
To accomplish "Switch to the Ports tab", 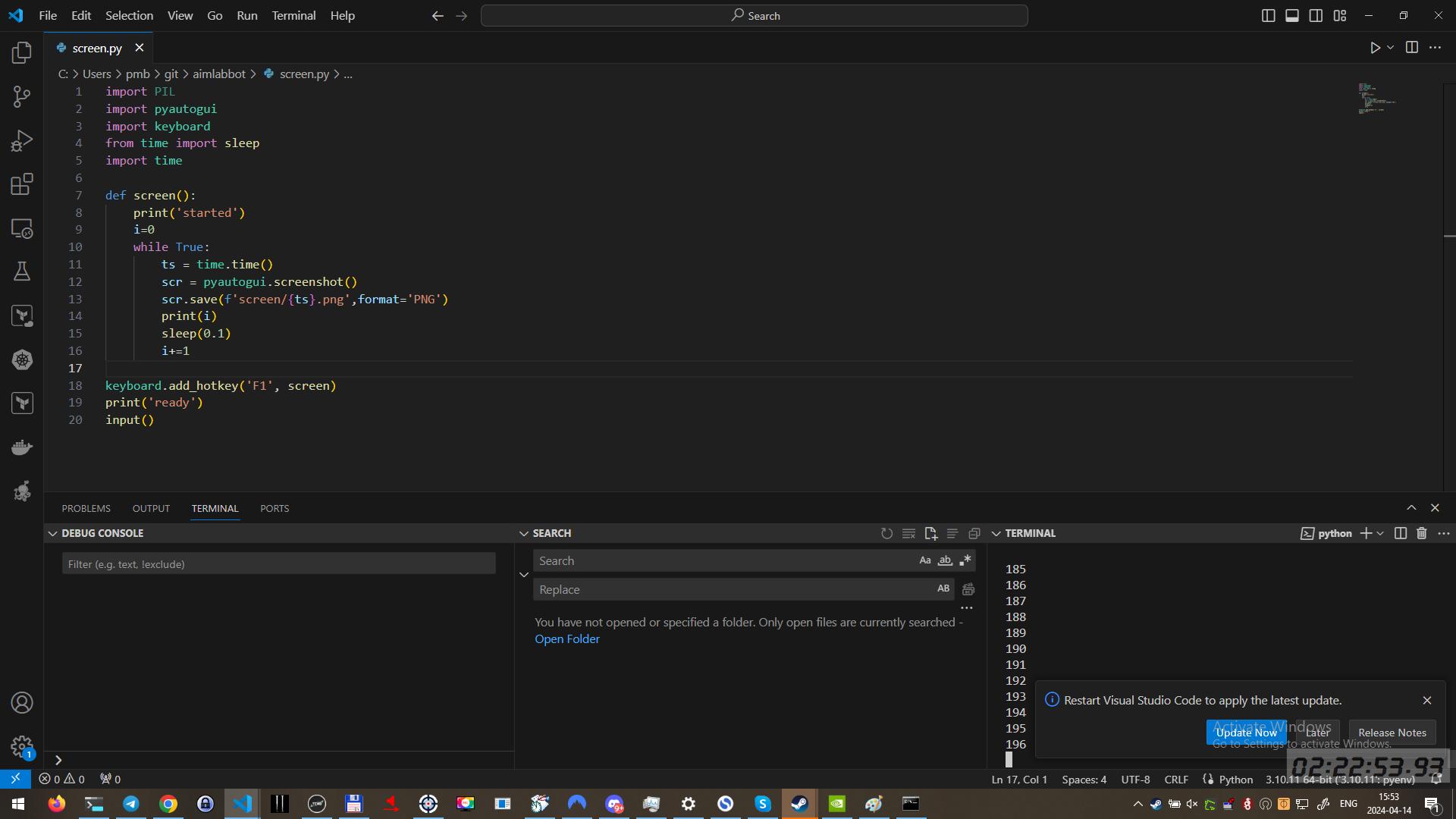I will point(275,508).
